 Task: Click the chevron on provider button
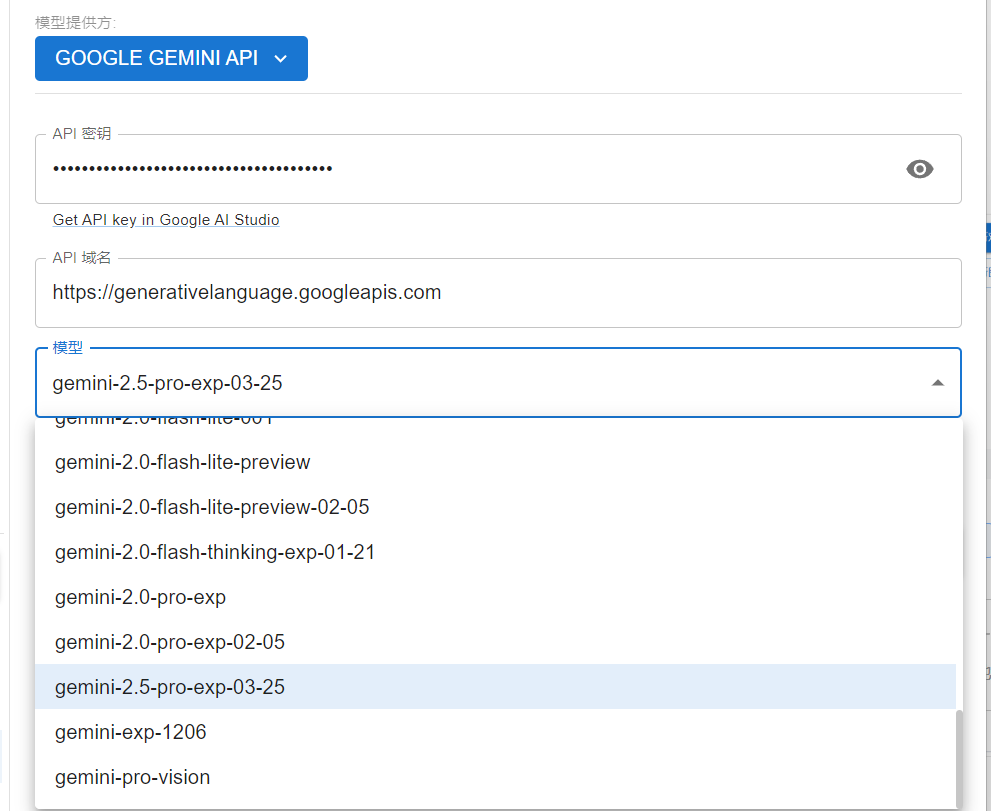281,59
